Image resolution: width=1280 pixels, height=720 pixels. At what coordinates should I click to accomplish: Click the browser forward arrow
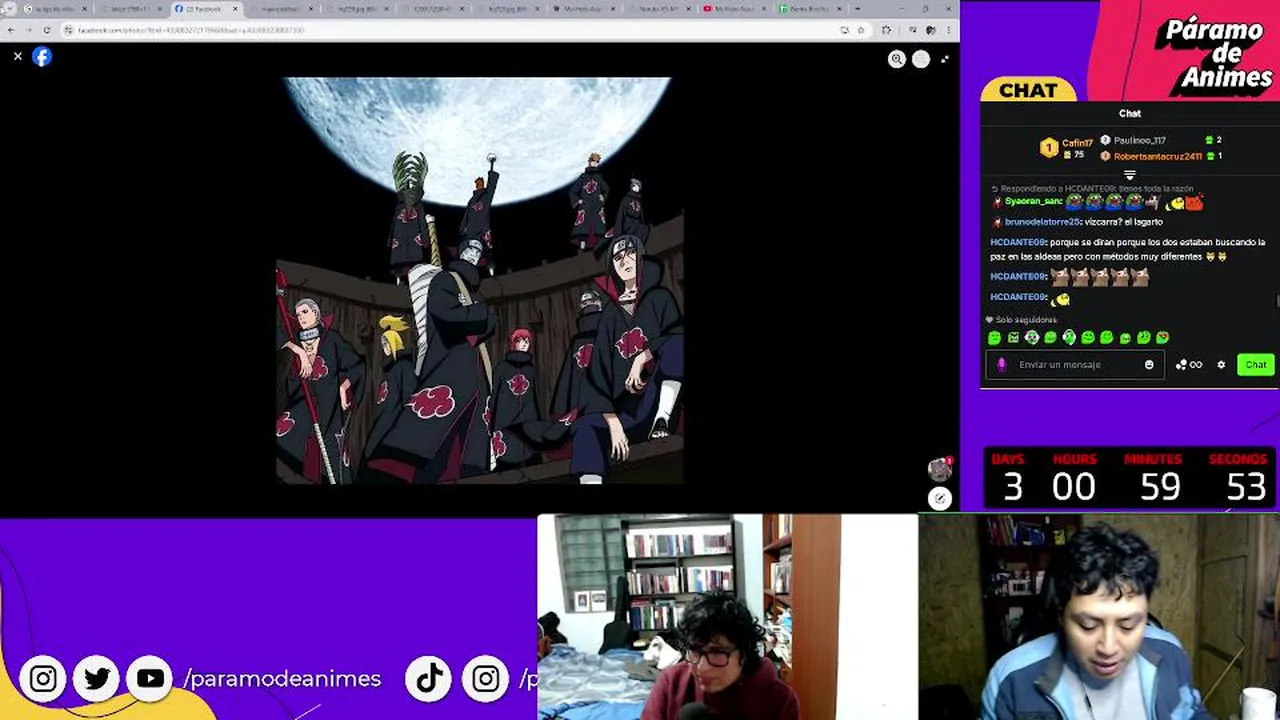coord(28,30)
